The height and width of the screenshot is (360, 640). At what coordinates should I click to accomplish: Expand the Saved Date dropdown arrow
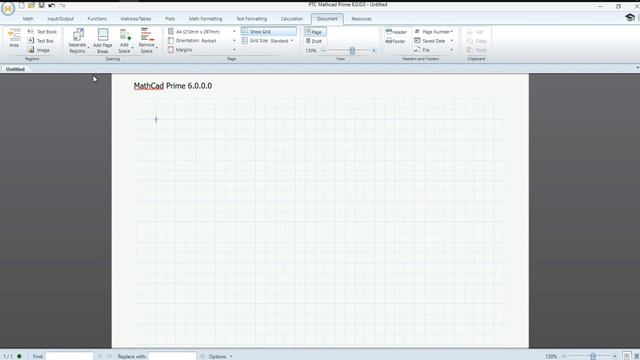[x=452, y=40]
